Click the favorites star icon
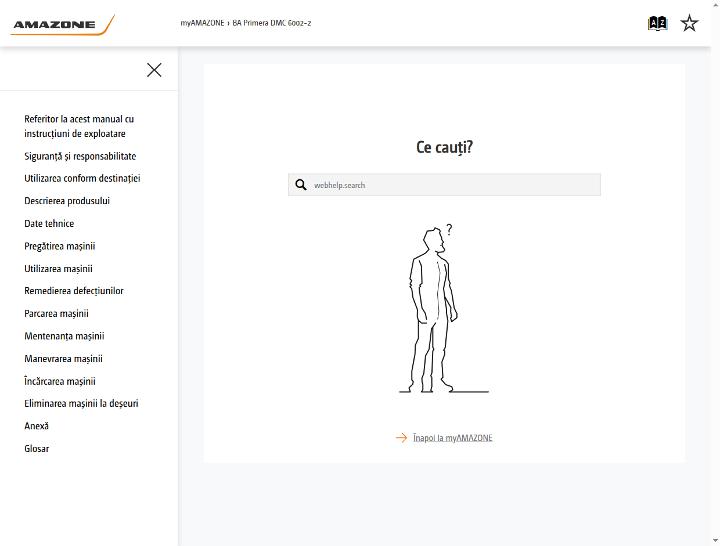 [x=689, y=23]
